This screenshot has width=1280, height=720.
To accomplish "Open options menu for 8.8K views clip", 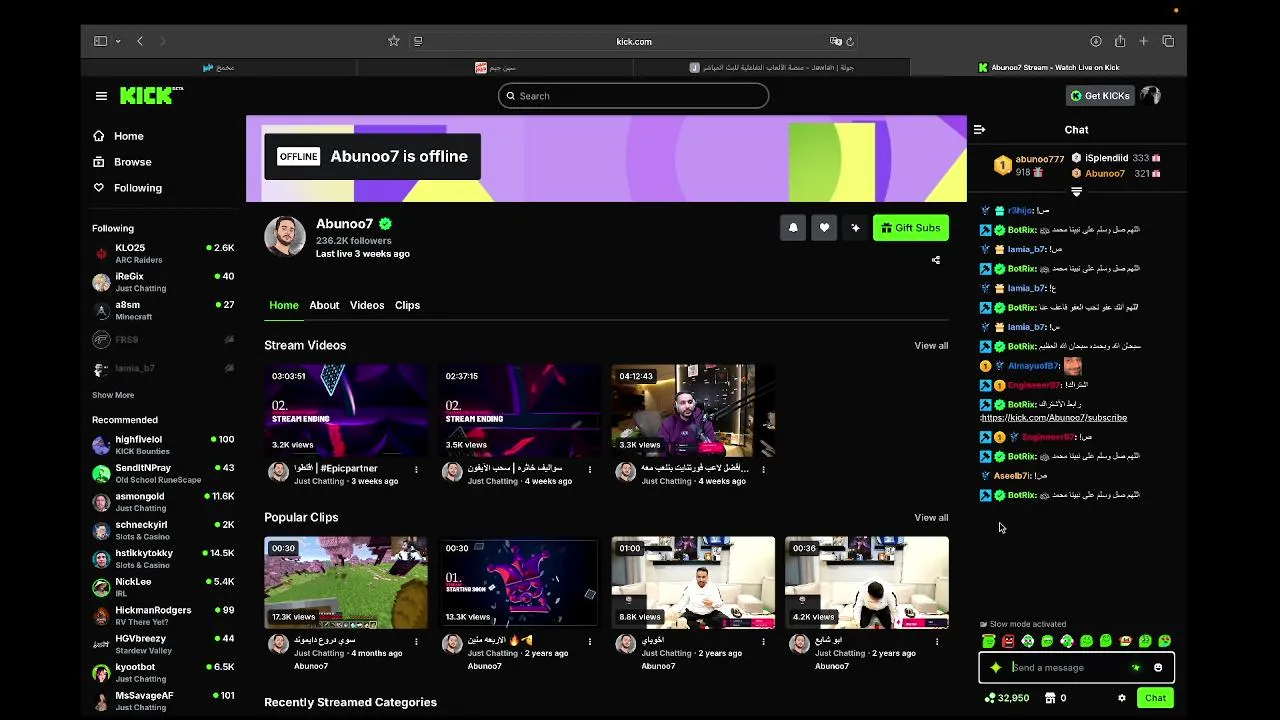I will pyautogui.click(x=763, y=641).
